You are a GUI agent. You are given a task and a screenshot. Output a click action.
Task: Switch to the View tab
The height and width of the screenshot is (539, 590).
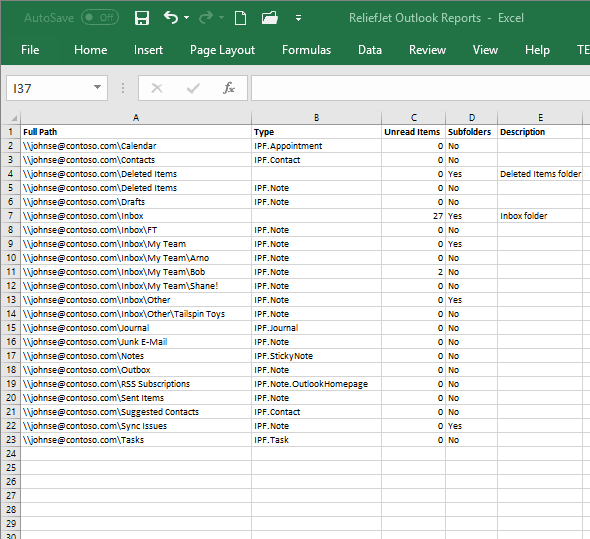coord(485,50)
